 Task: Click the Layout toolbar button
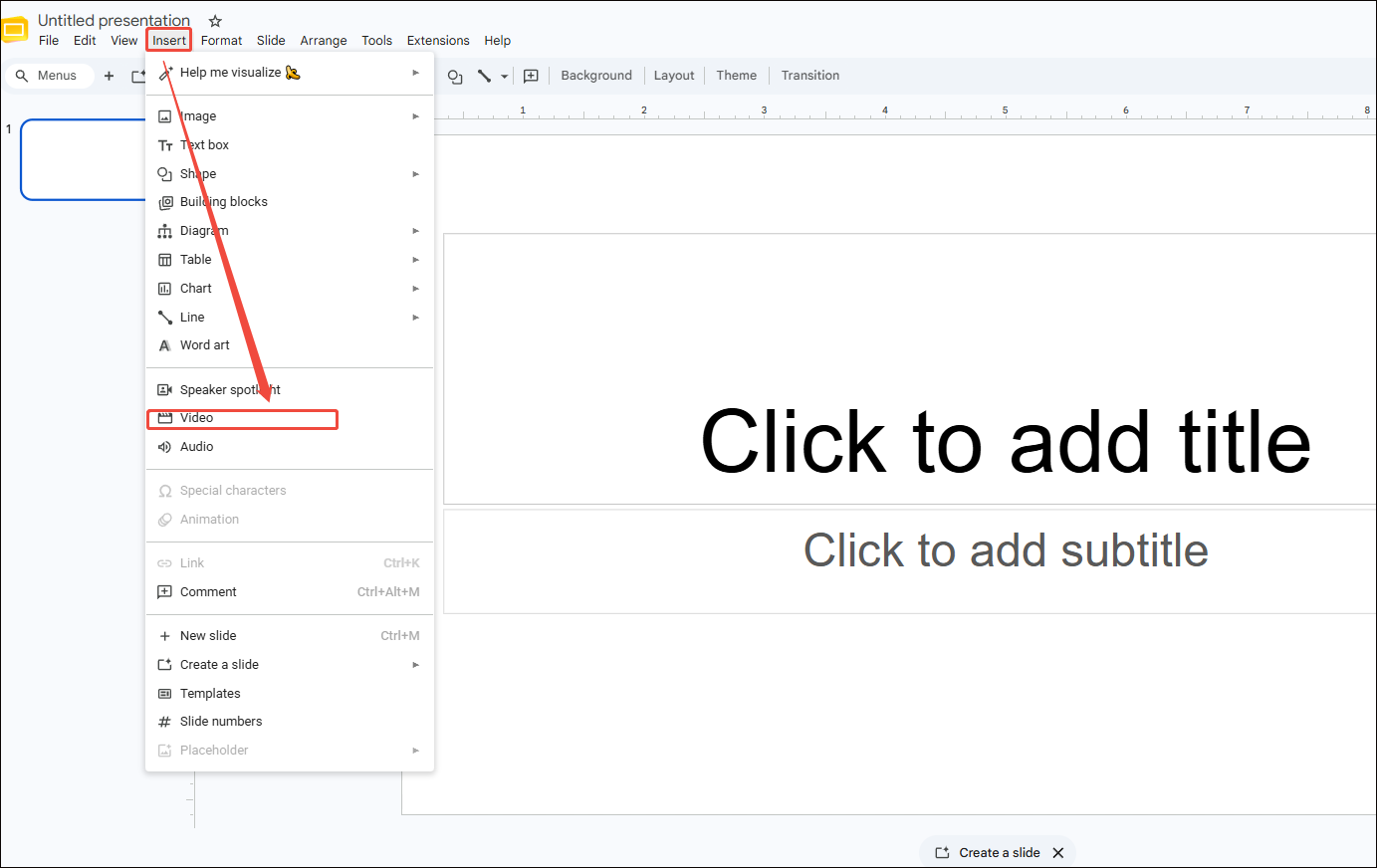point(674,76)
